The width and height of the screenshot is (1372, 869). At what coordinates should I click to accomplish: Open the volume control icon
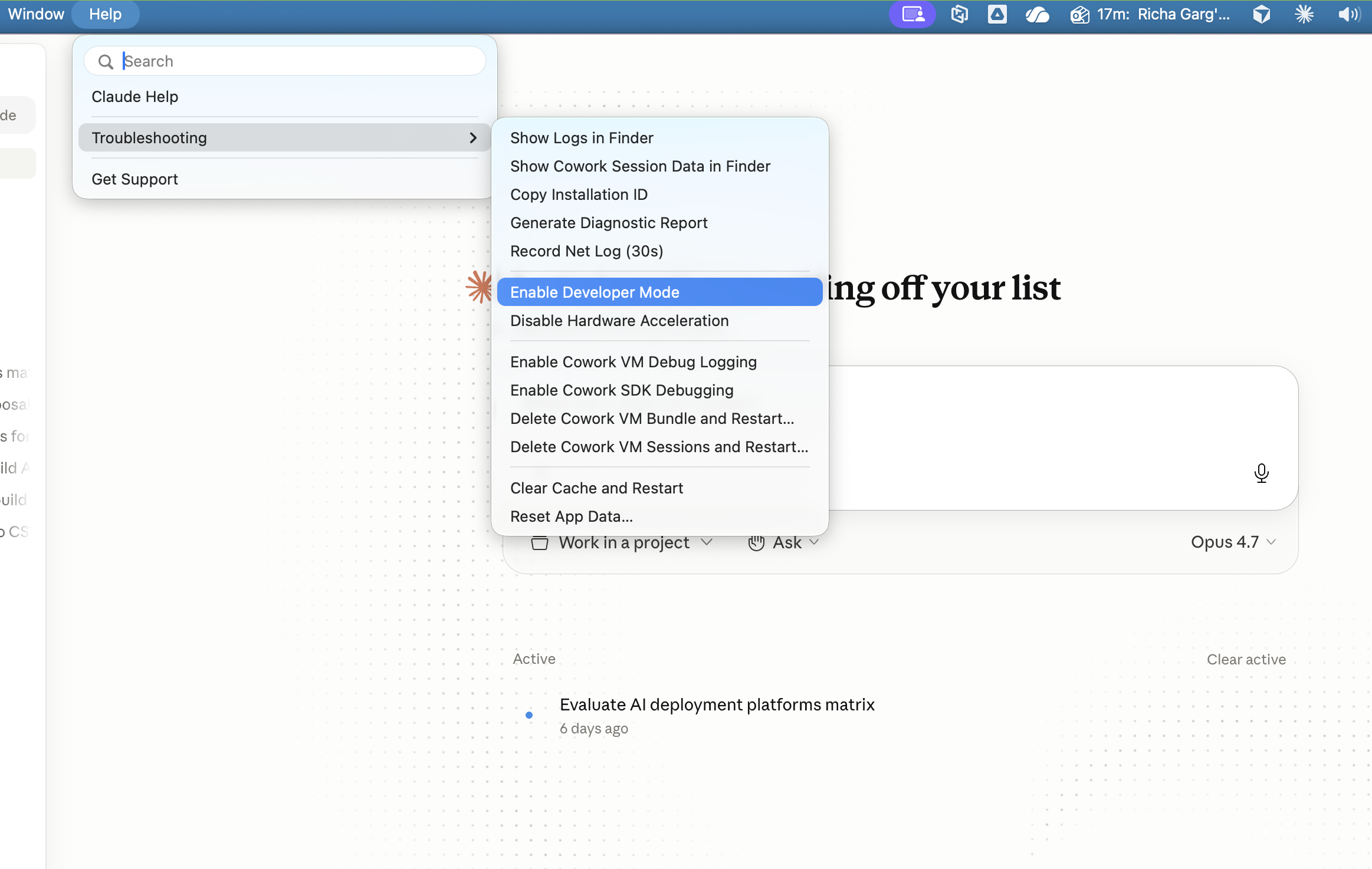(x=1349, y=14)
